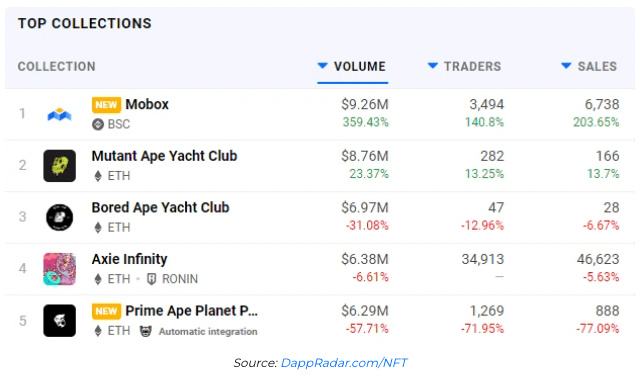The height and width of the screenshot is (381, 641).
Task: Sort by the Traders column arrow
Action: tap(433, 65)
